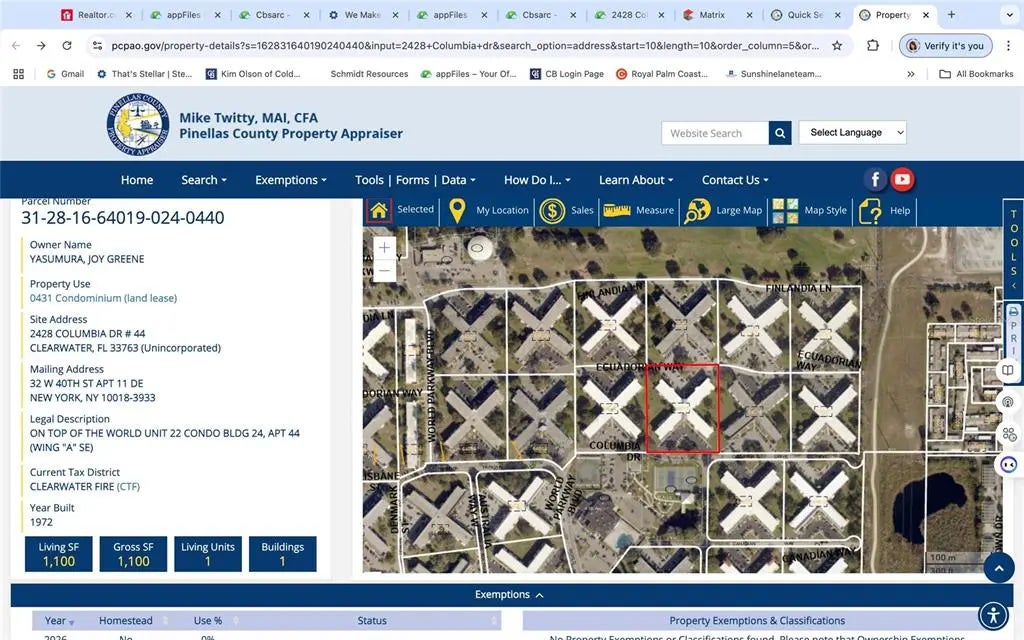Open the accessibility options icon
1024x640 pixels.
991,614
